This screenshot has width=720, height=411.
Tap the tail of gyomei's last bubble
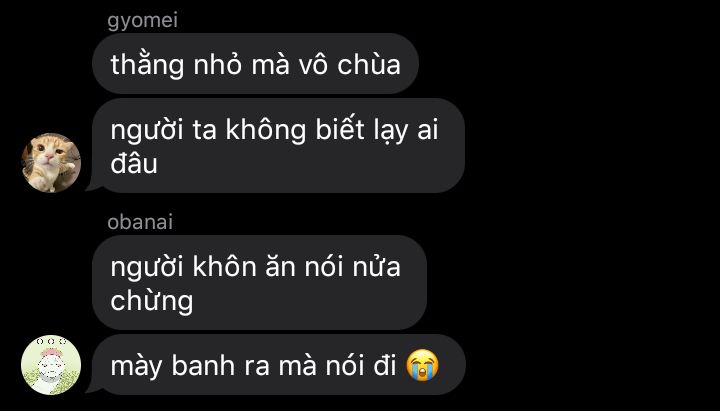click(x=92, y=186)
